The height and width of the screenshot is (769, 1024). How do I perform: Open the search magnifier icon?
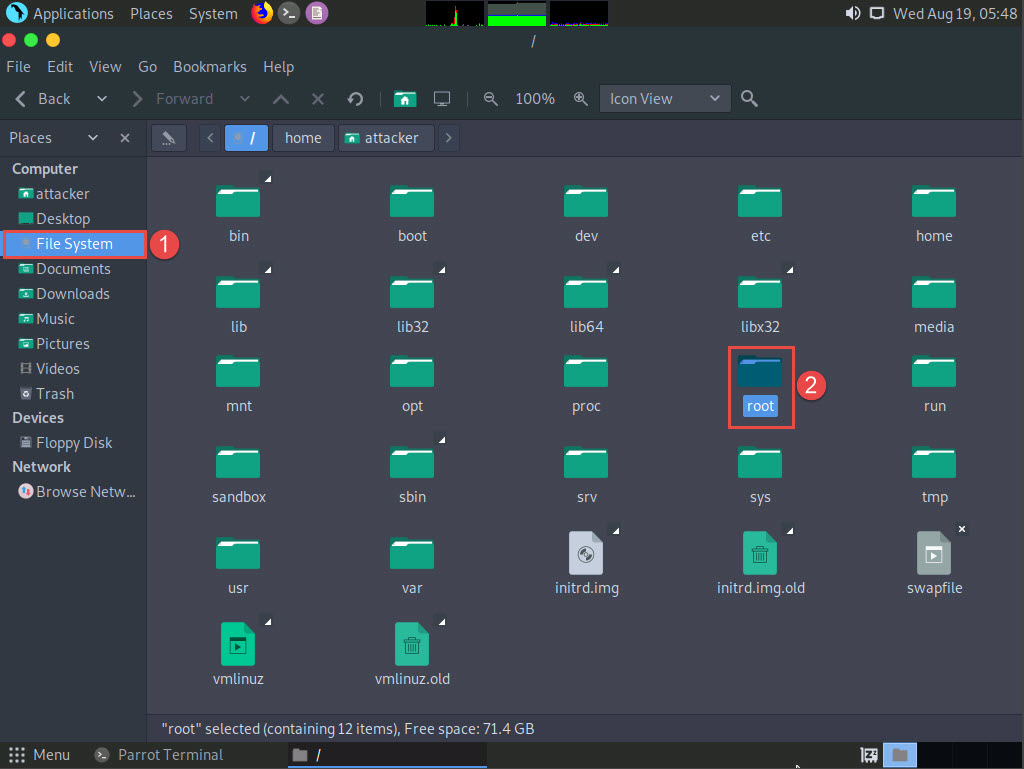[x=749, y=99]
